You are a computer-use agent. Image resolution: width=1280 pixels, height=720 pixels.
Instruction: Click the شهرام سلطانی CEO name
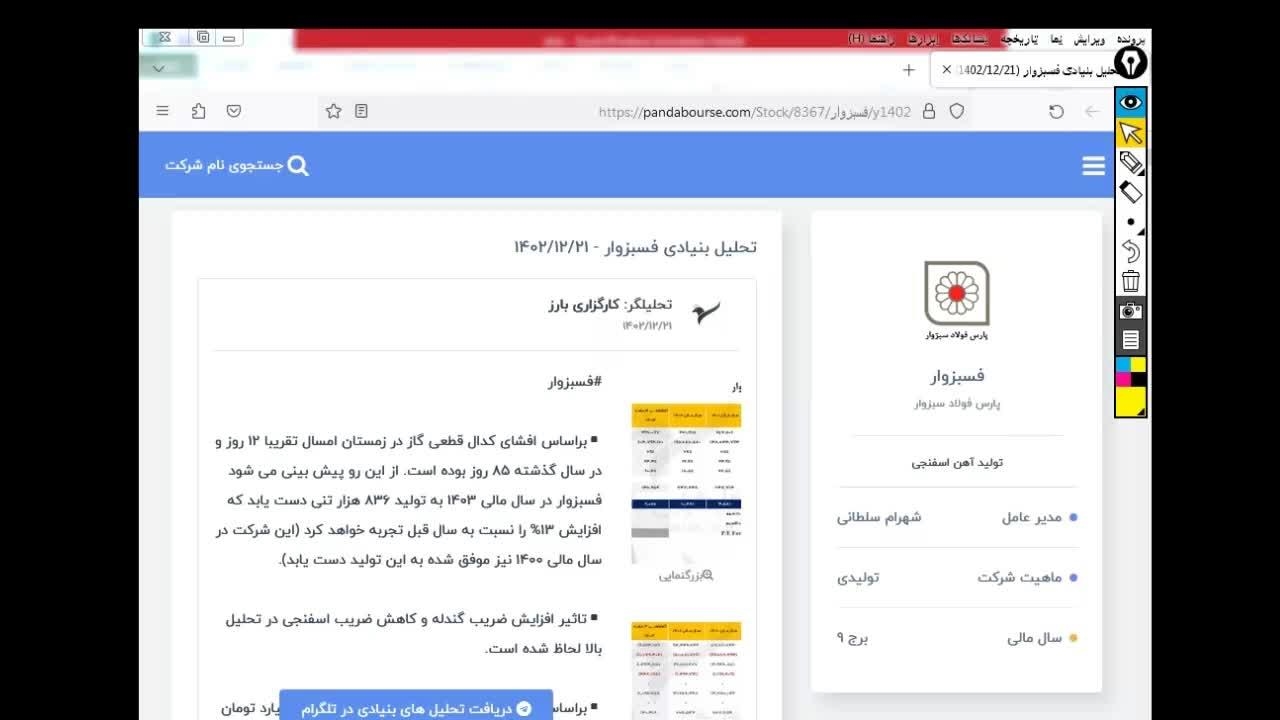[879, 517]
